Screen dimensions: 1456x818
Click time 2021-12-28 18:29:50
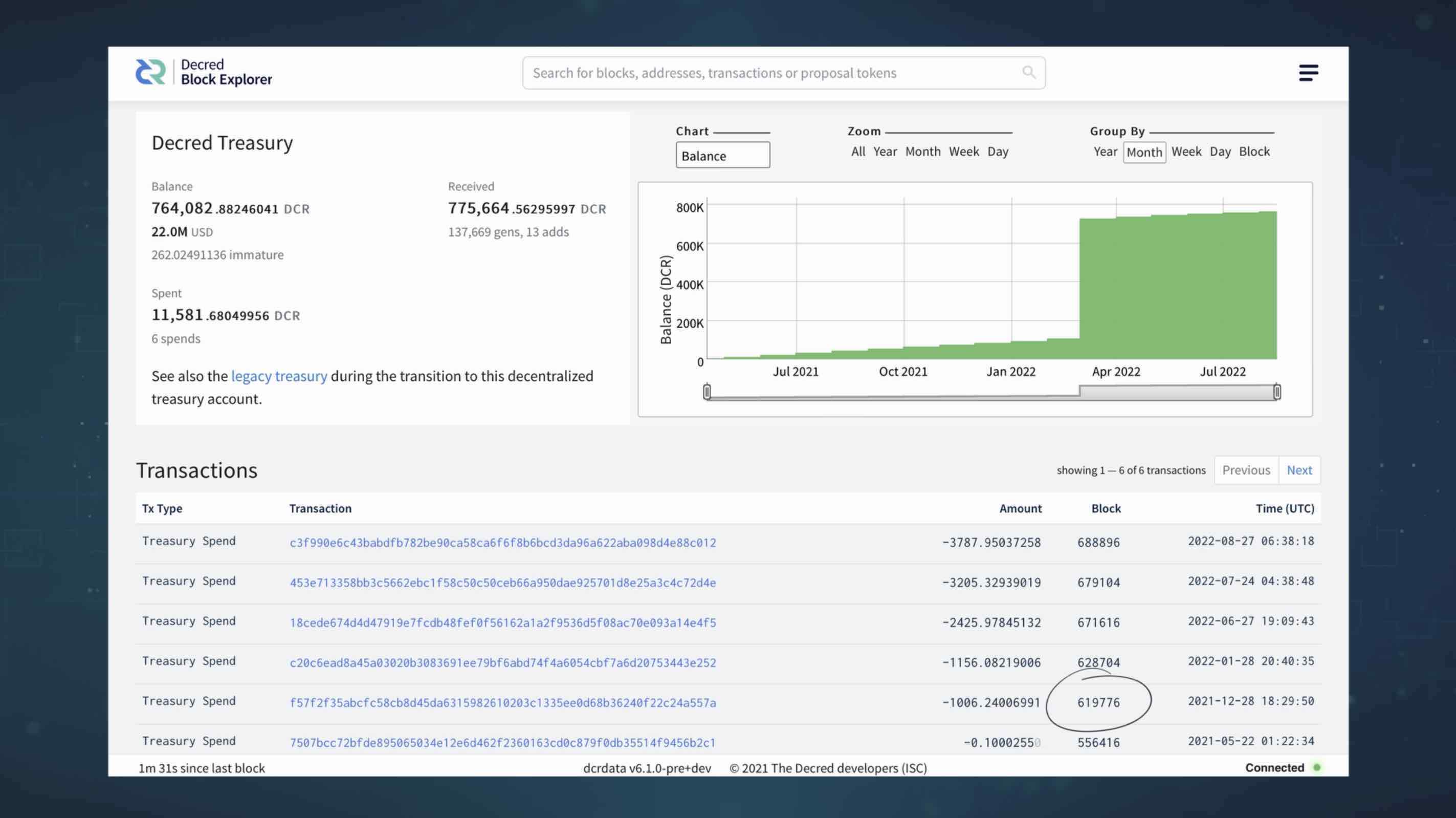tap(1251, 701)
